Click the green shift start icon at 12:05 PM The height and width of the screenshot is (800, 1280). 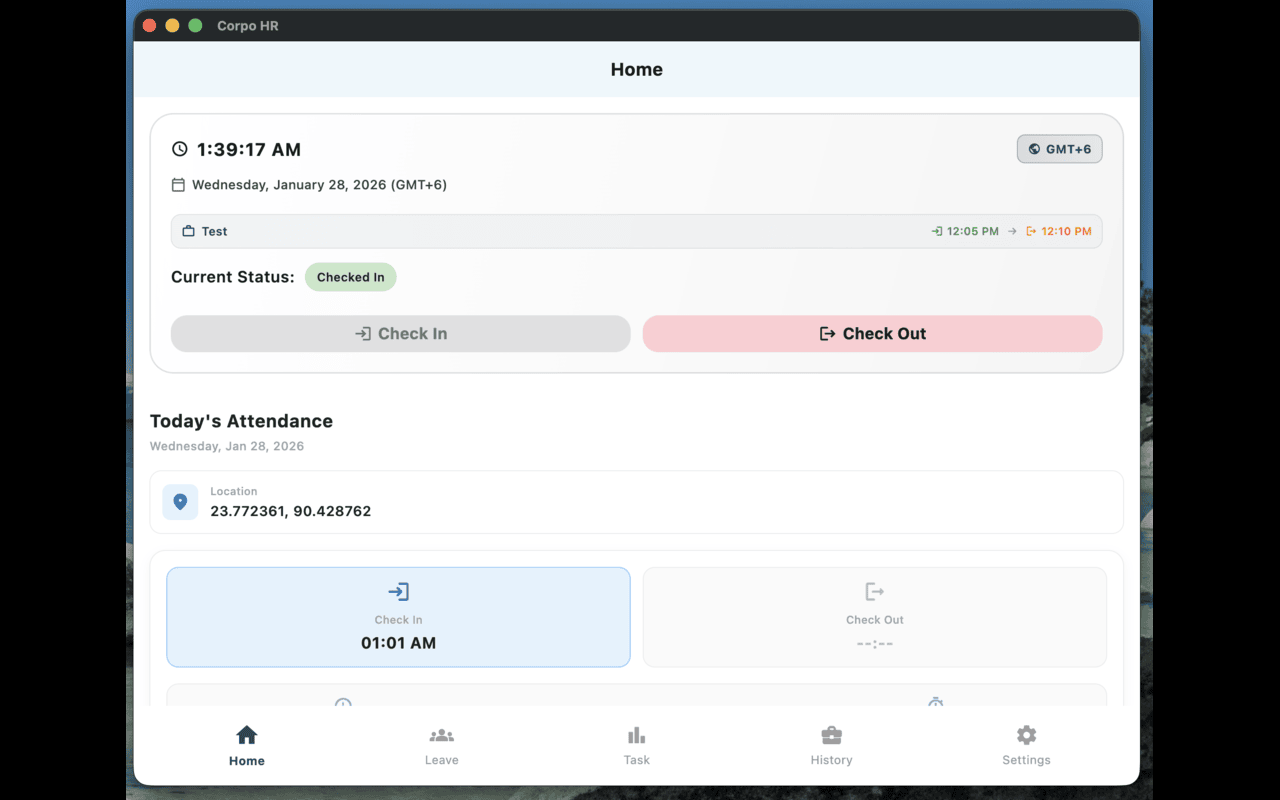(937, 231)
